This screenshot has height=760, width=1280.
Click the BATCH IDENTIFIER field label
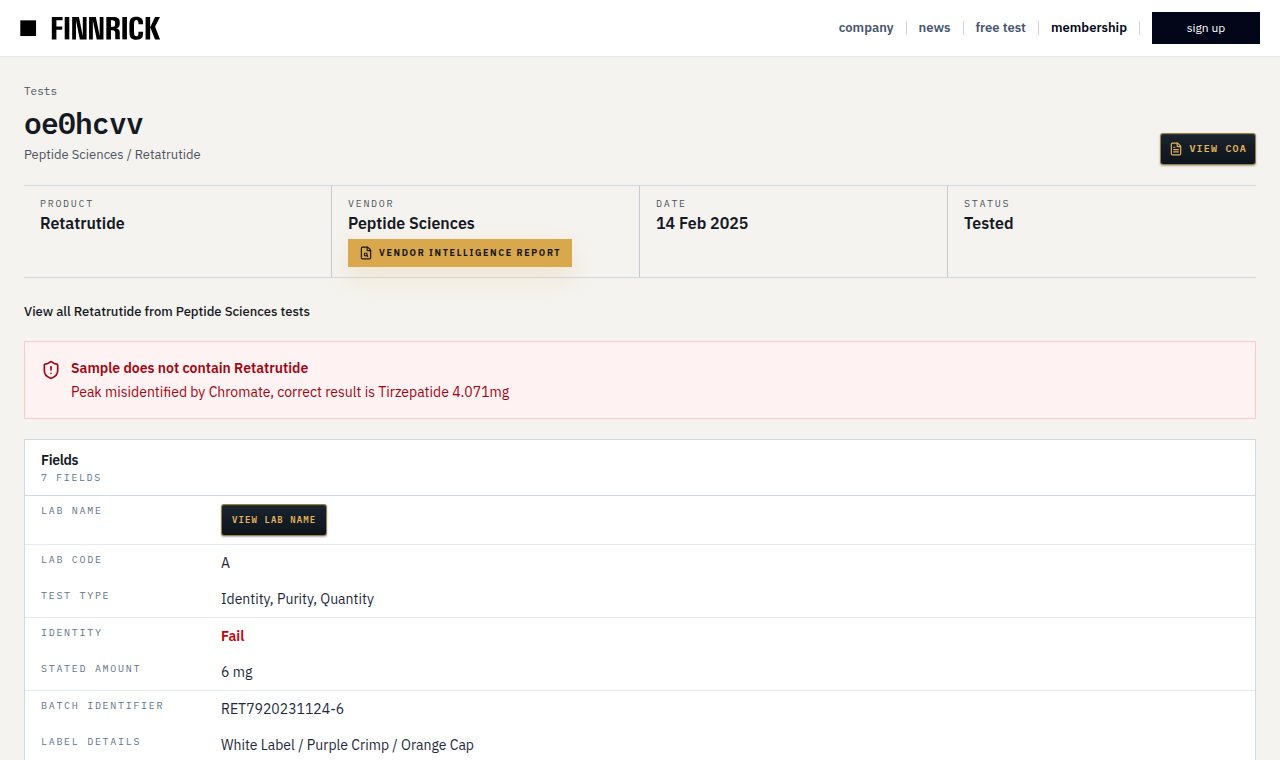pyautogui.click(x=102, y=706)
